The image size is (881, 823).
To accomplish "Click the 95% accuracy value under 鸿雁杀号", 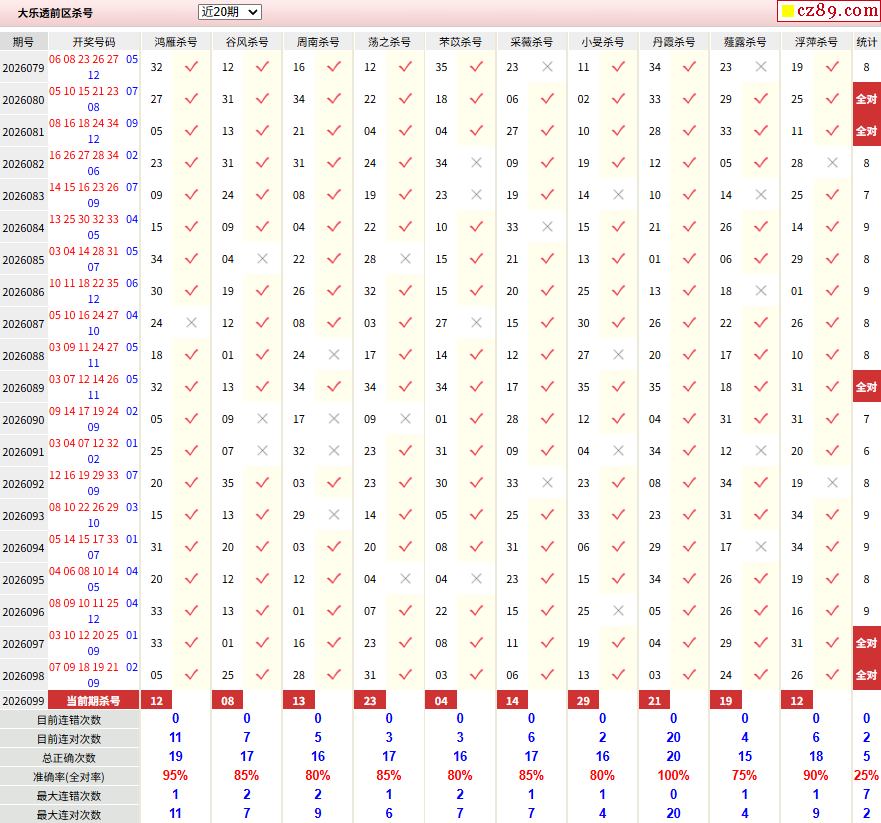I will click(175, 776).
